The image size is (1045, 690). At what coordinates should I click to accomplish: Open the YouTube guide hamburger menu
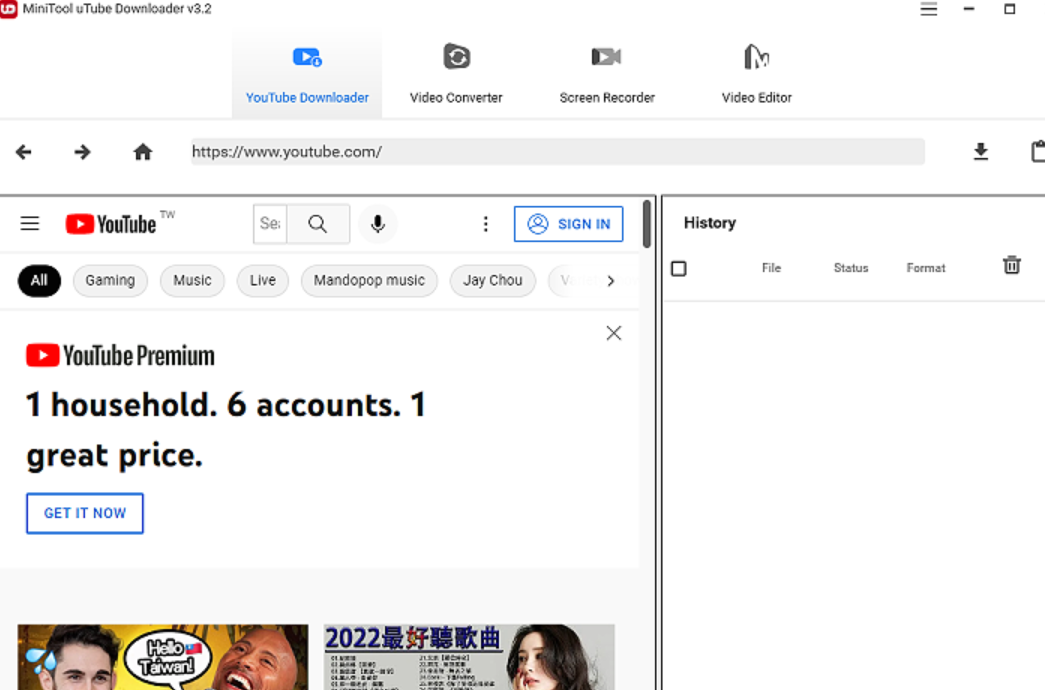click(30, 223)
